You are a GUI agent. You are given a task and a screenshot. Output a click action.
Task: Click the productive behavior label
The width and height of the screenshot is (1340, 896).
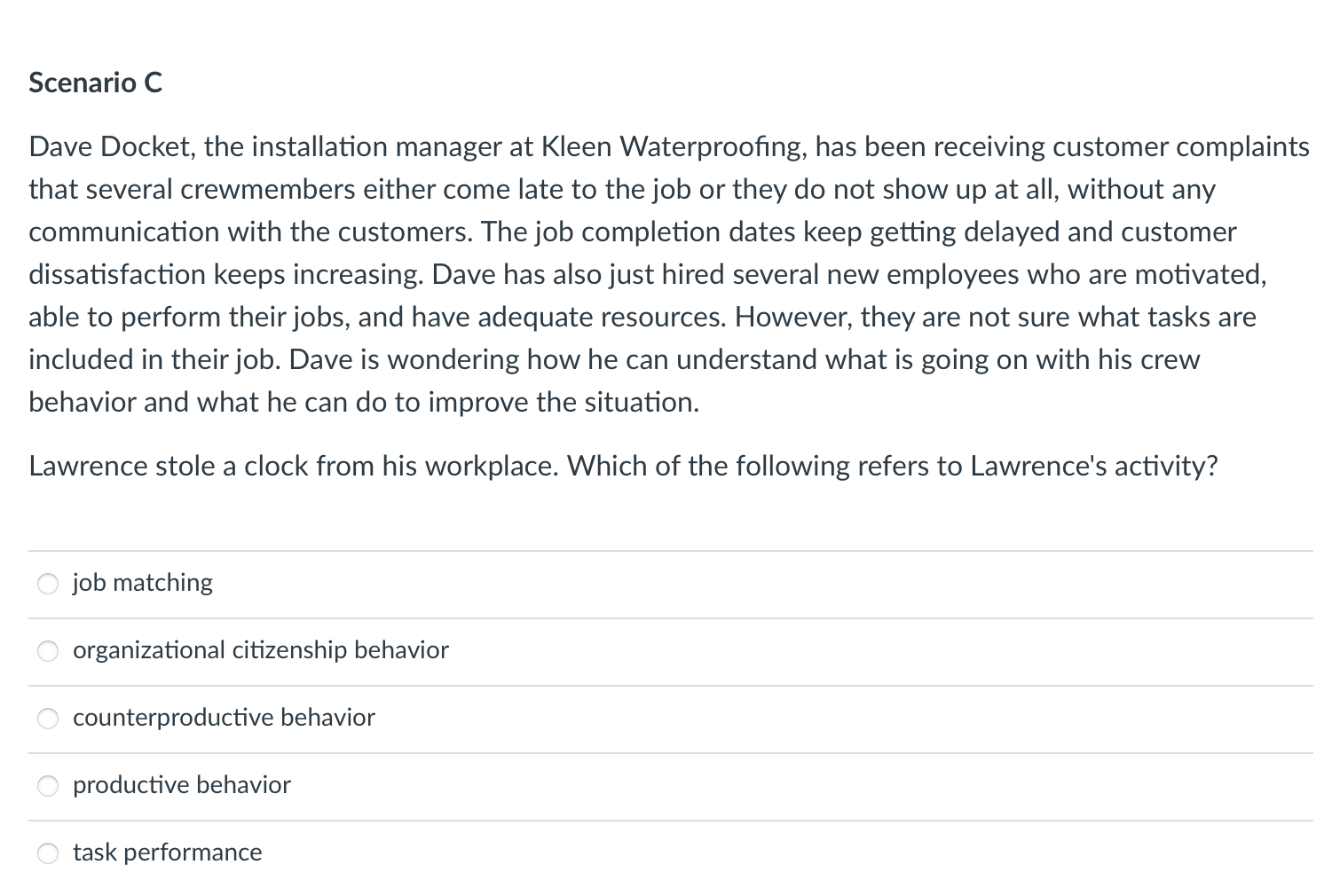point(181,786)
